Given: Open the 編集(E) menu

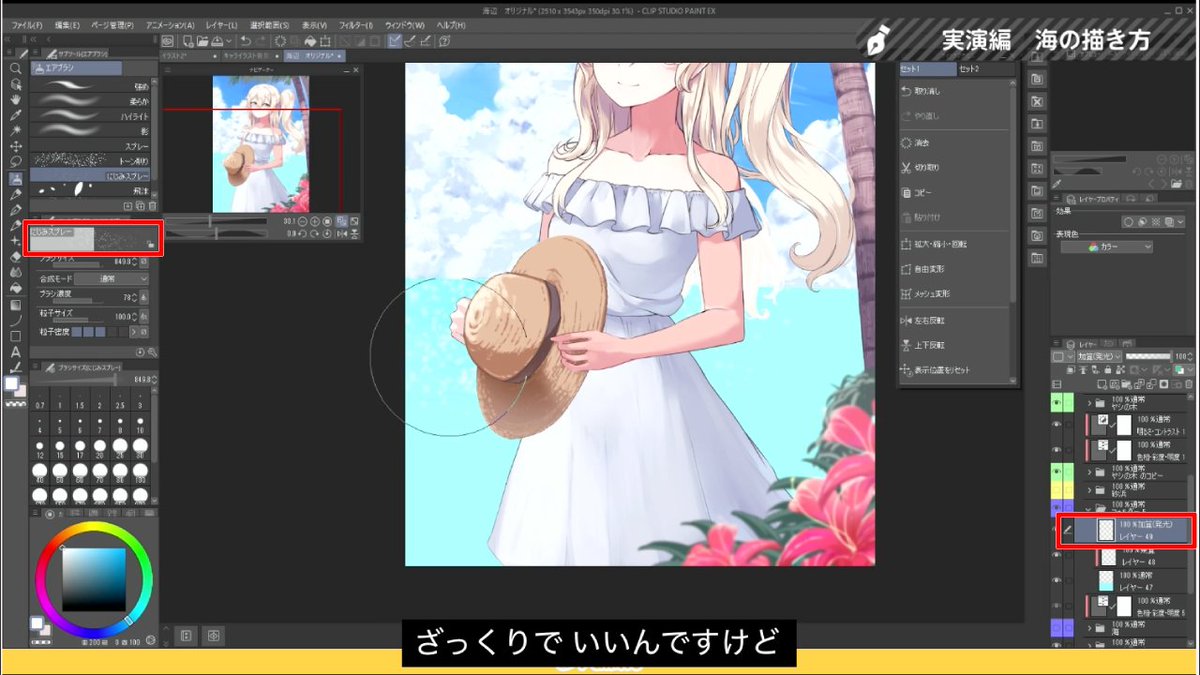Looking at the screenshot, I should click(x=67, y=24).
